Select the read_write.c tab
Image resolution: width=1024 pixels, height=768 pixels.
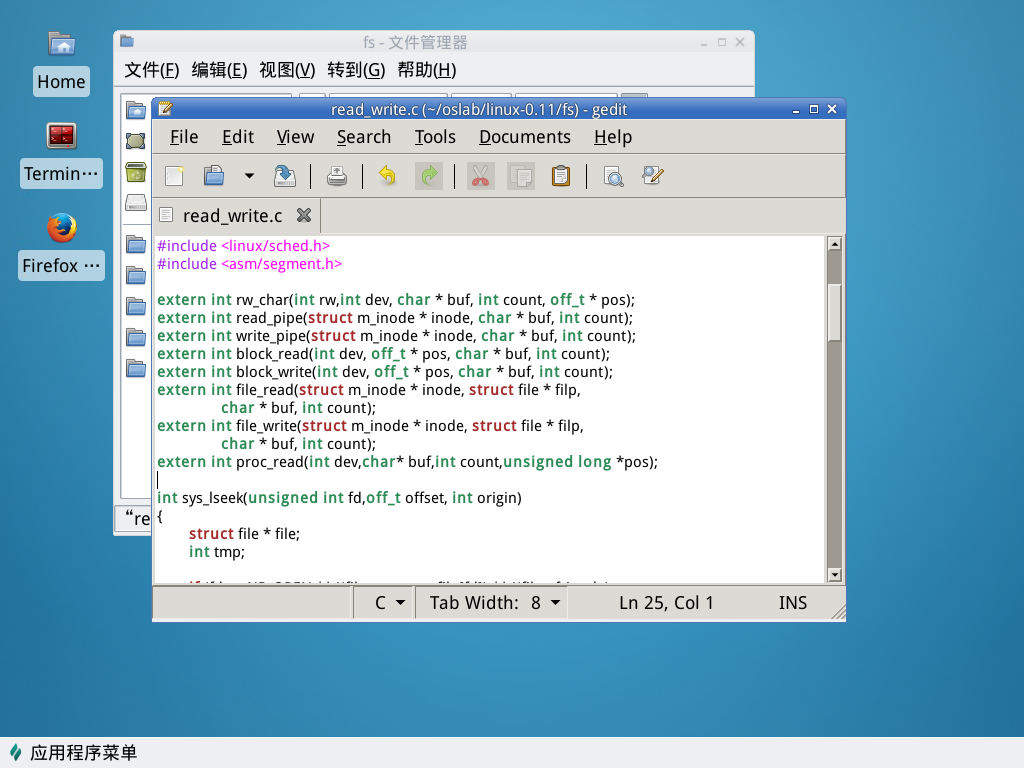(232, 216)
